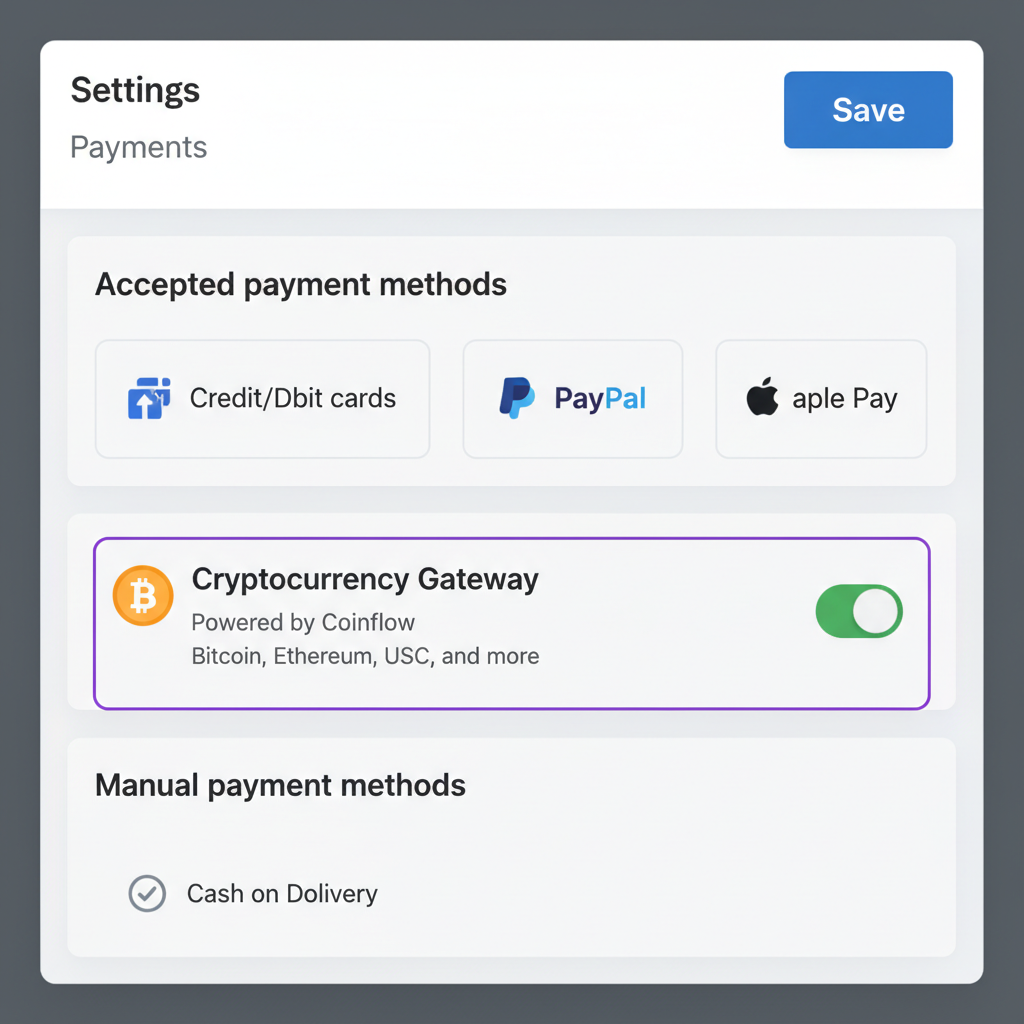Click the green toggle knob
The height and width of the screenshot is (1024, 1024).
(x=875, y=611)
